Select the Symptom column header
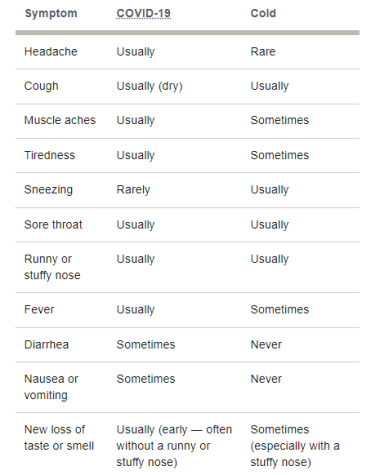This screenshot has height=475, width=371. tap(51, 13)
